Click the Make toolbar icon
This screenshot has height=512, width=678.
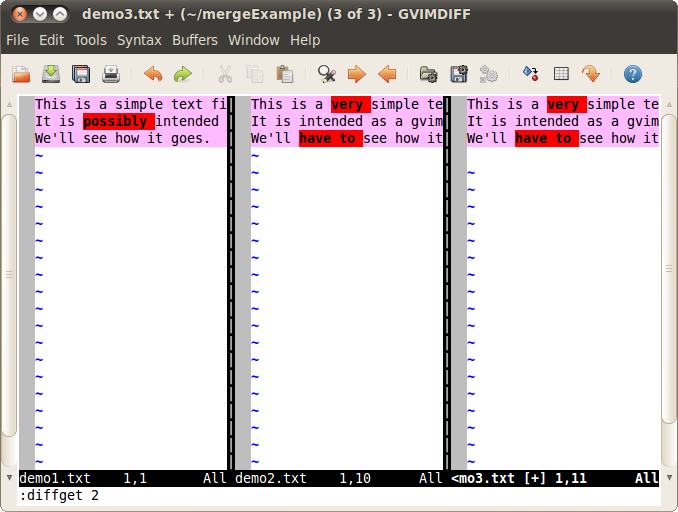[531, 74]
